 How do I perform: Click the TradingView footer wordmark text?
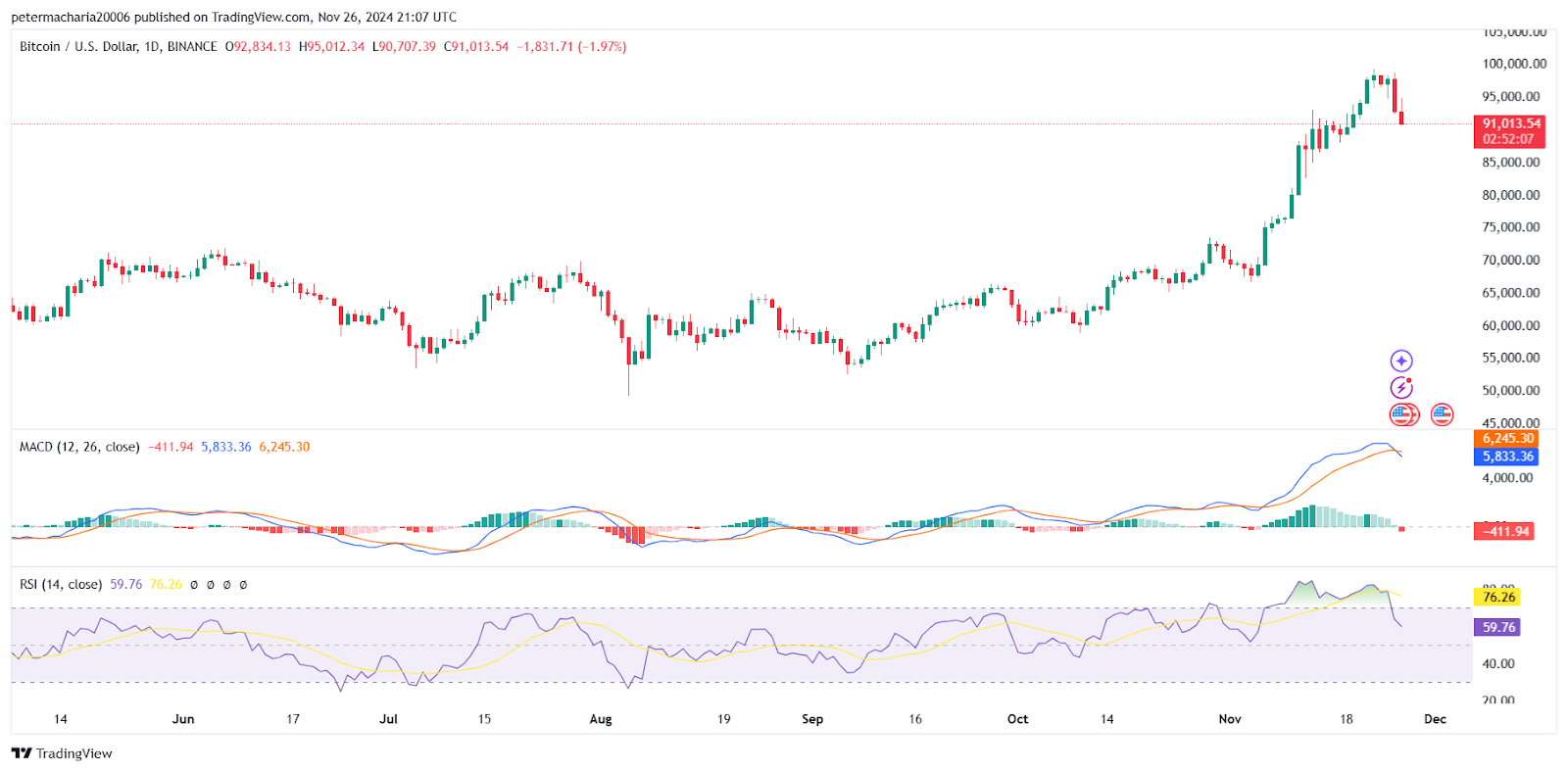(74, 753)
